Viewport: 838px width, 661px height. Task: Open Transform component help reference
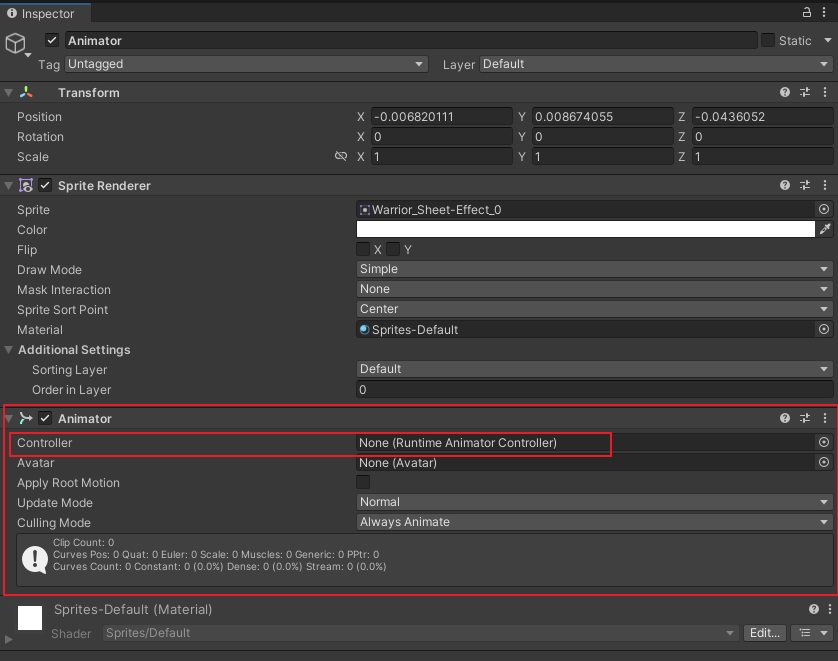tap(785, 92)
